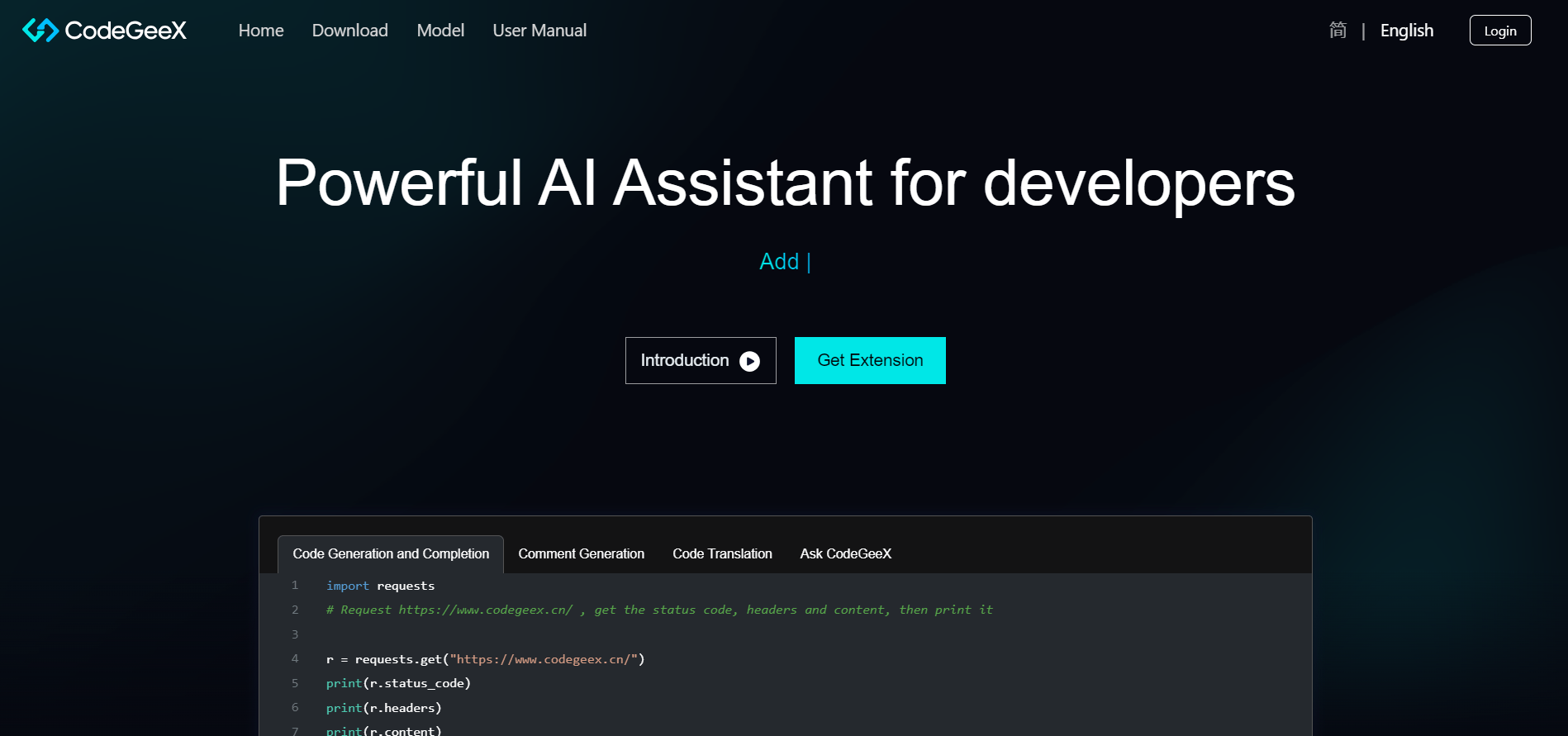Viewport: 1568px width, 736px height.
Task: Click the 'r = requests.get' code line
Action: [x=485, y=659]
